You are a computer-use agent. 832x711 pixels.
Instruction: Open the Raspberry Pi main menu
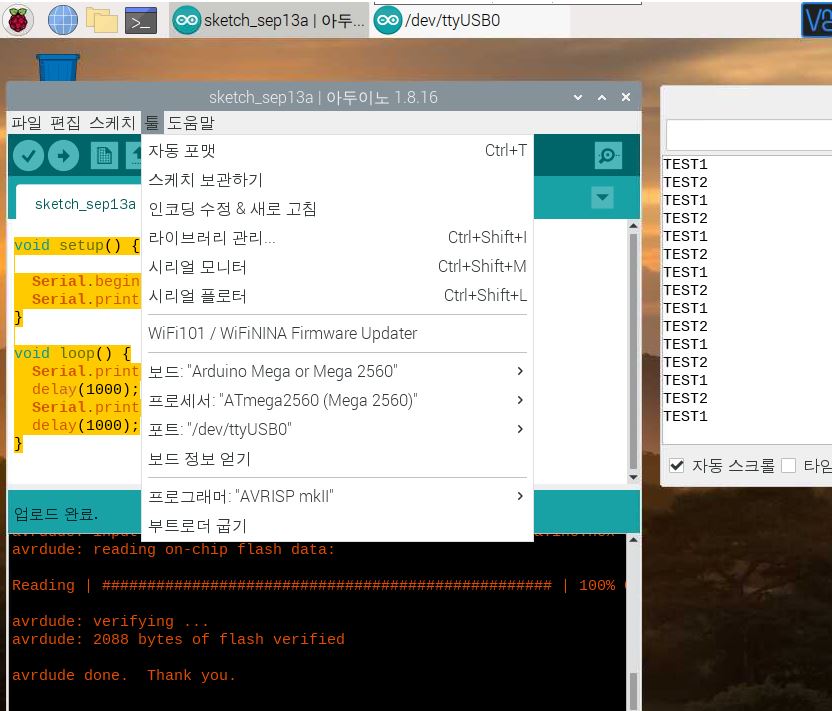[x=18, y=20]
